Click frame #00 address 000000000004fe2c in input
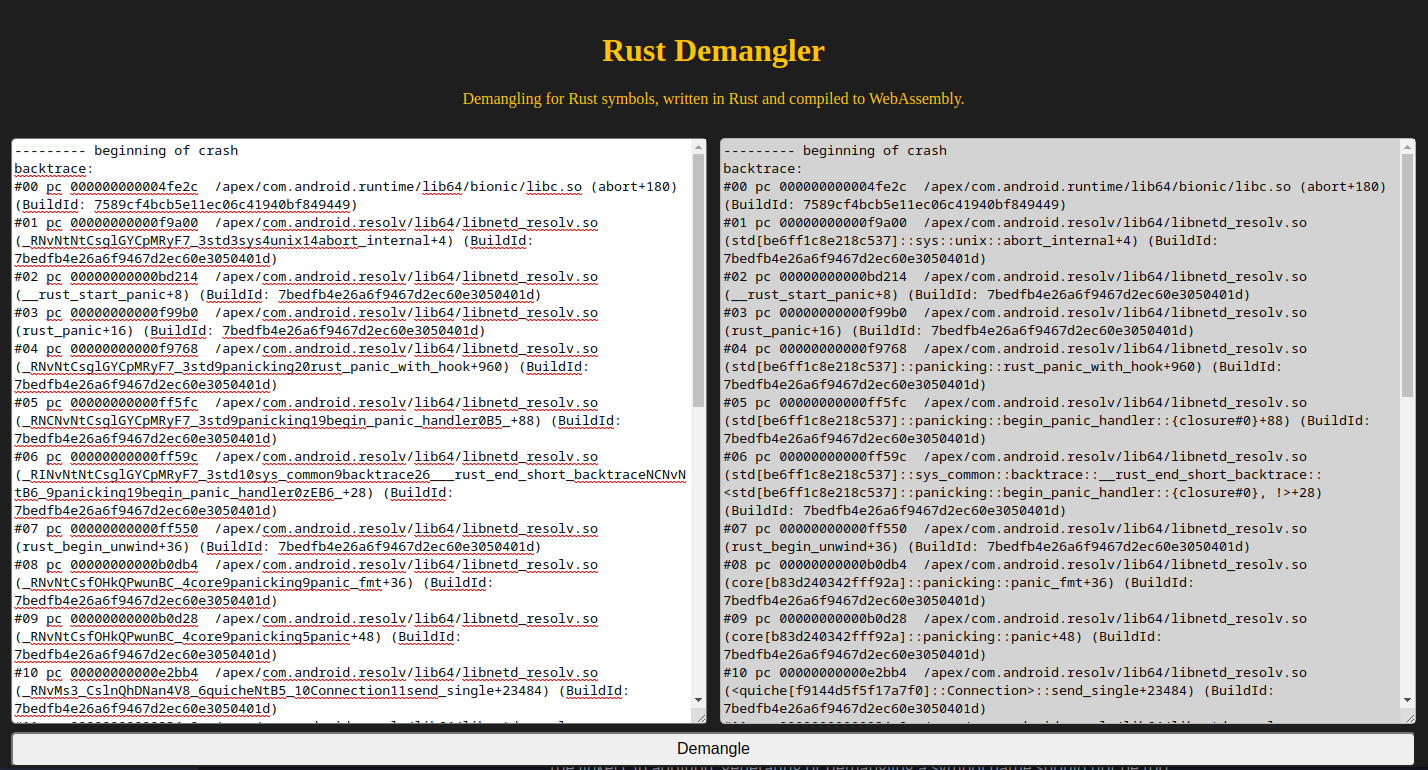The image size is (1428, 770). (134, 187)
